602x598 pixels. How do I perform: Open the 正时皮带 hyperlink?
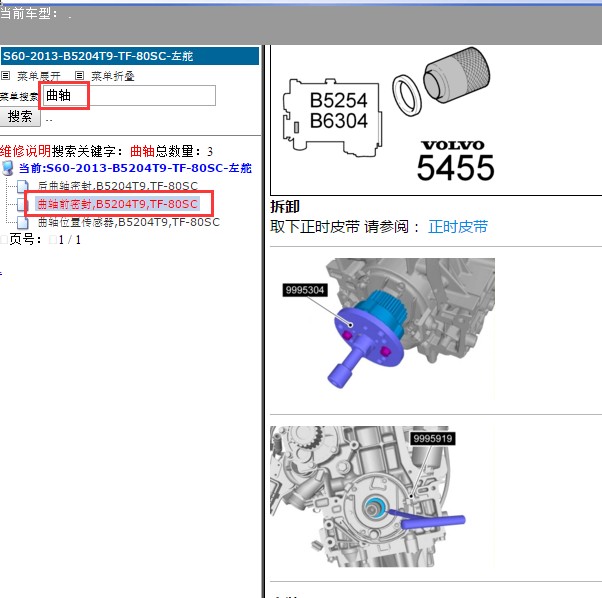(458, 227)
